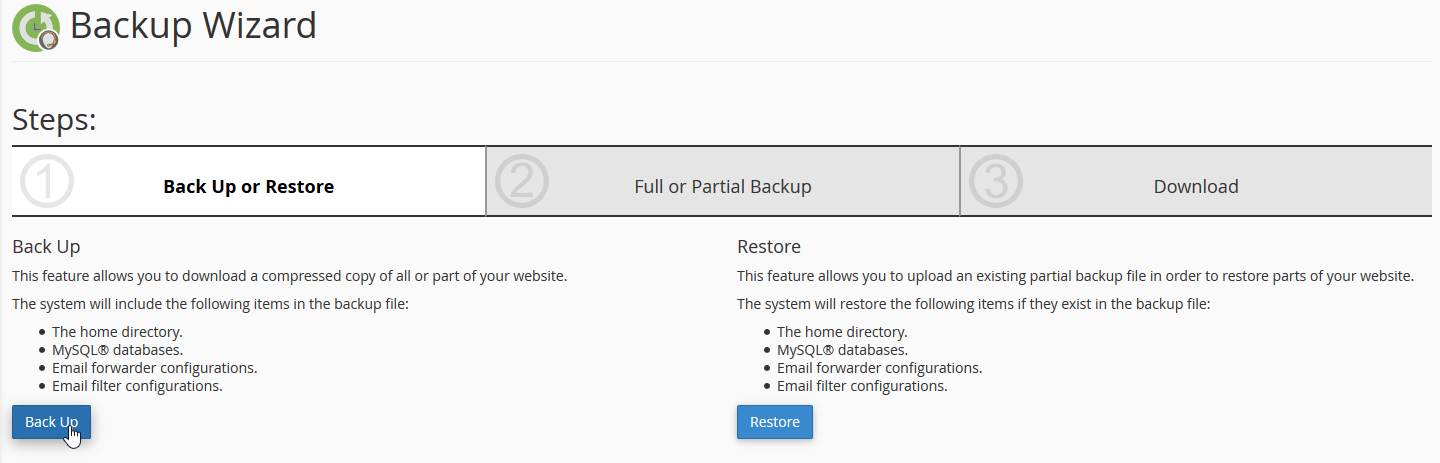Click the Steps heading text
The width and height of the screenshot is (1440, 463).
click(54, 121)
